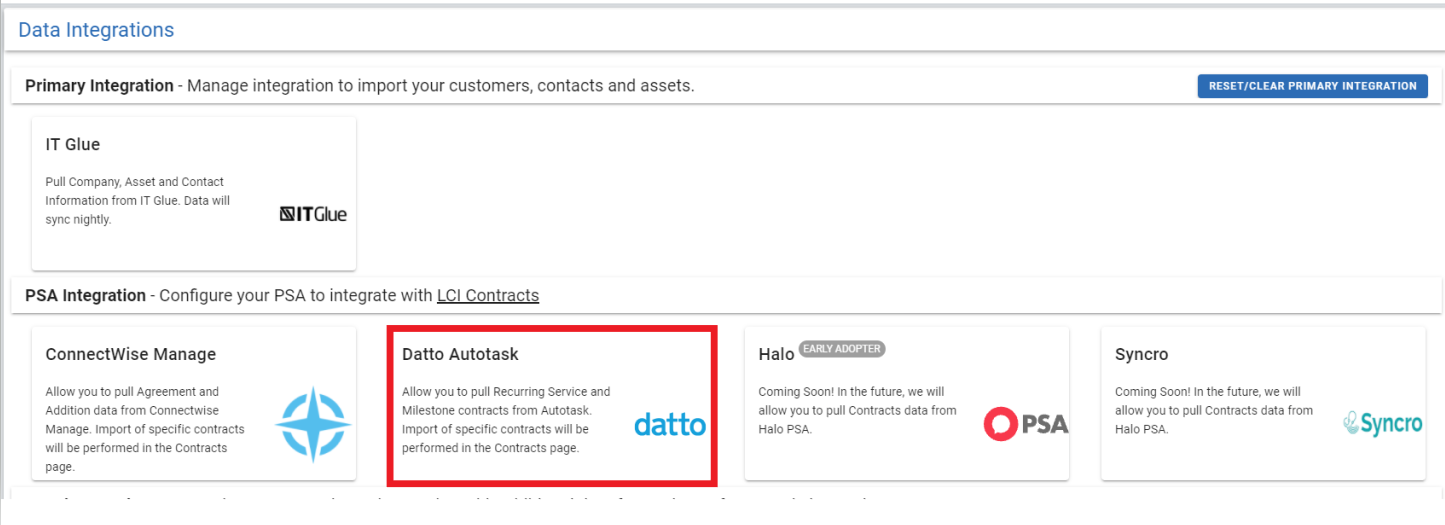
Task: Open the IT Glue integration card title
Action: click(73, 144)
